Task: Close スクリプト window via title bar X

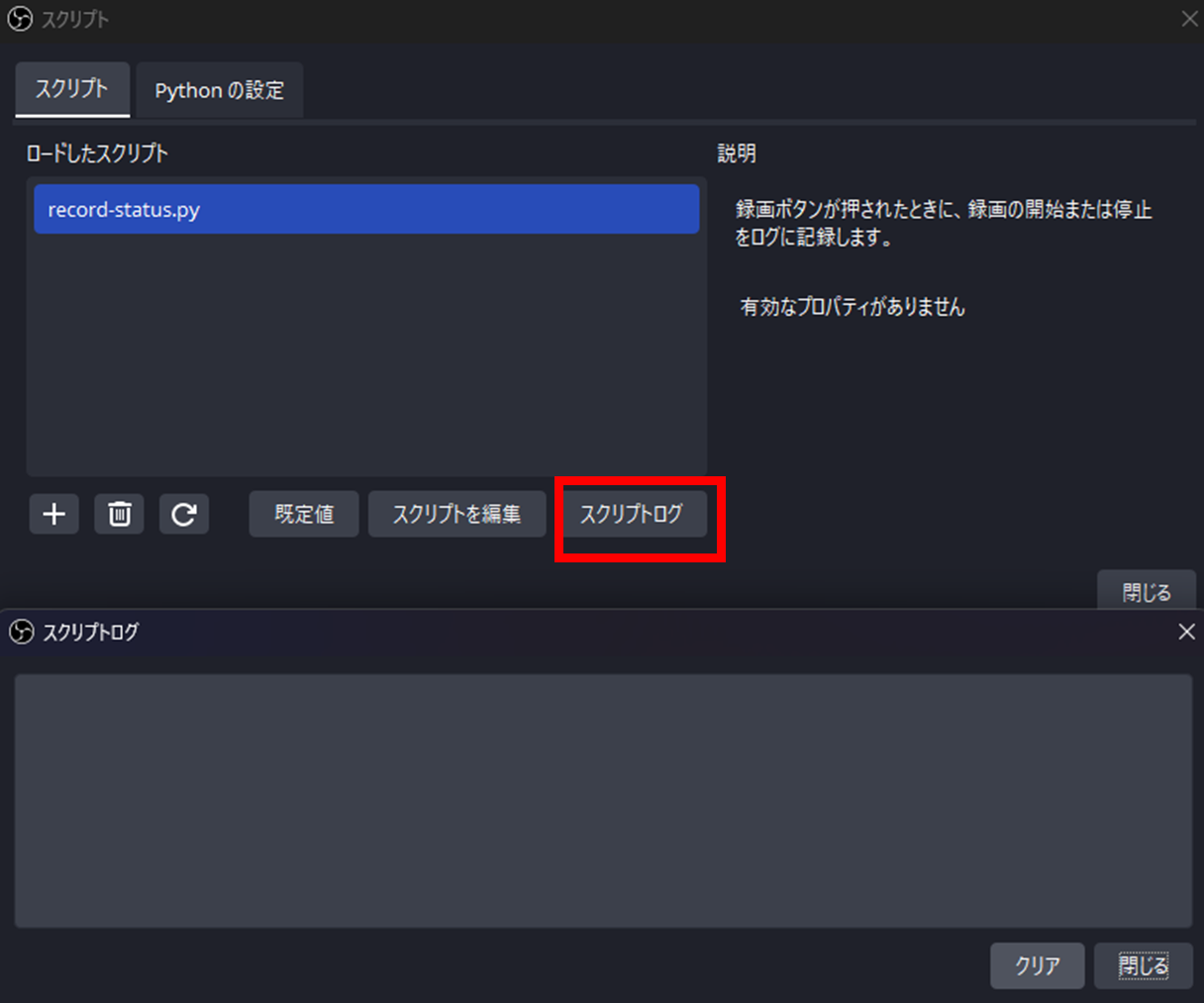Action: click(1189, 19)
